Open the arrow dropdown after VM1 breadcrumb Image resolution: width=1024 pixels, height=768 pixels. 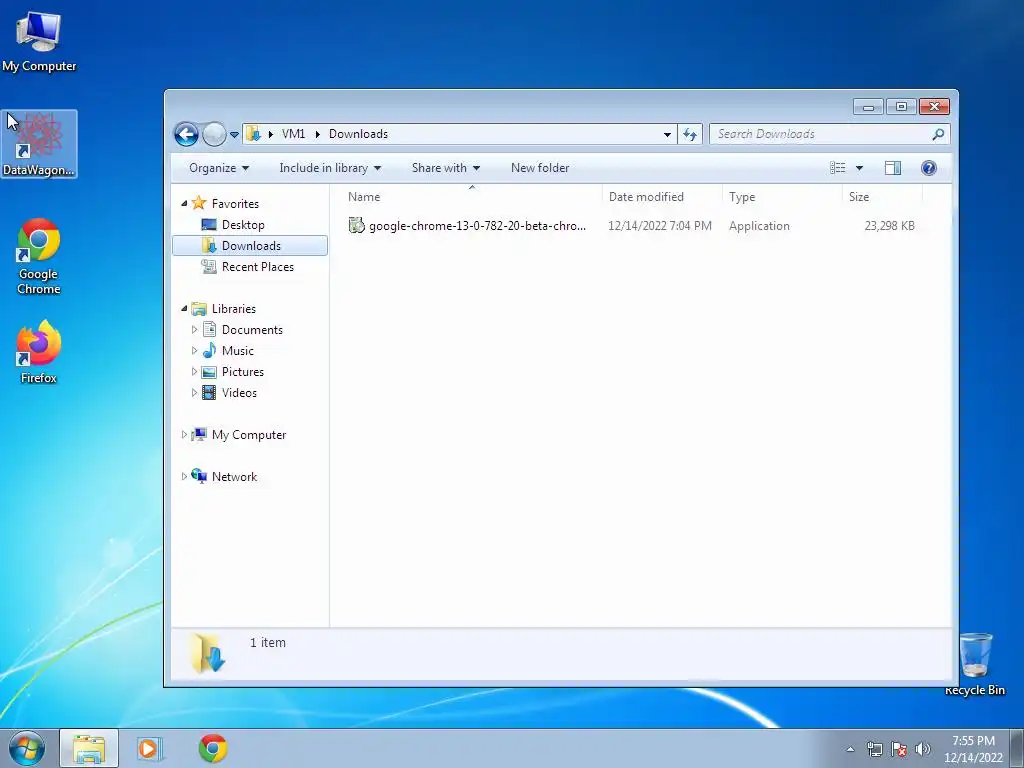pyautogui.click(x=317, y=135)
